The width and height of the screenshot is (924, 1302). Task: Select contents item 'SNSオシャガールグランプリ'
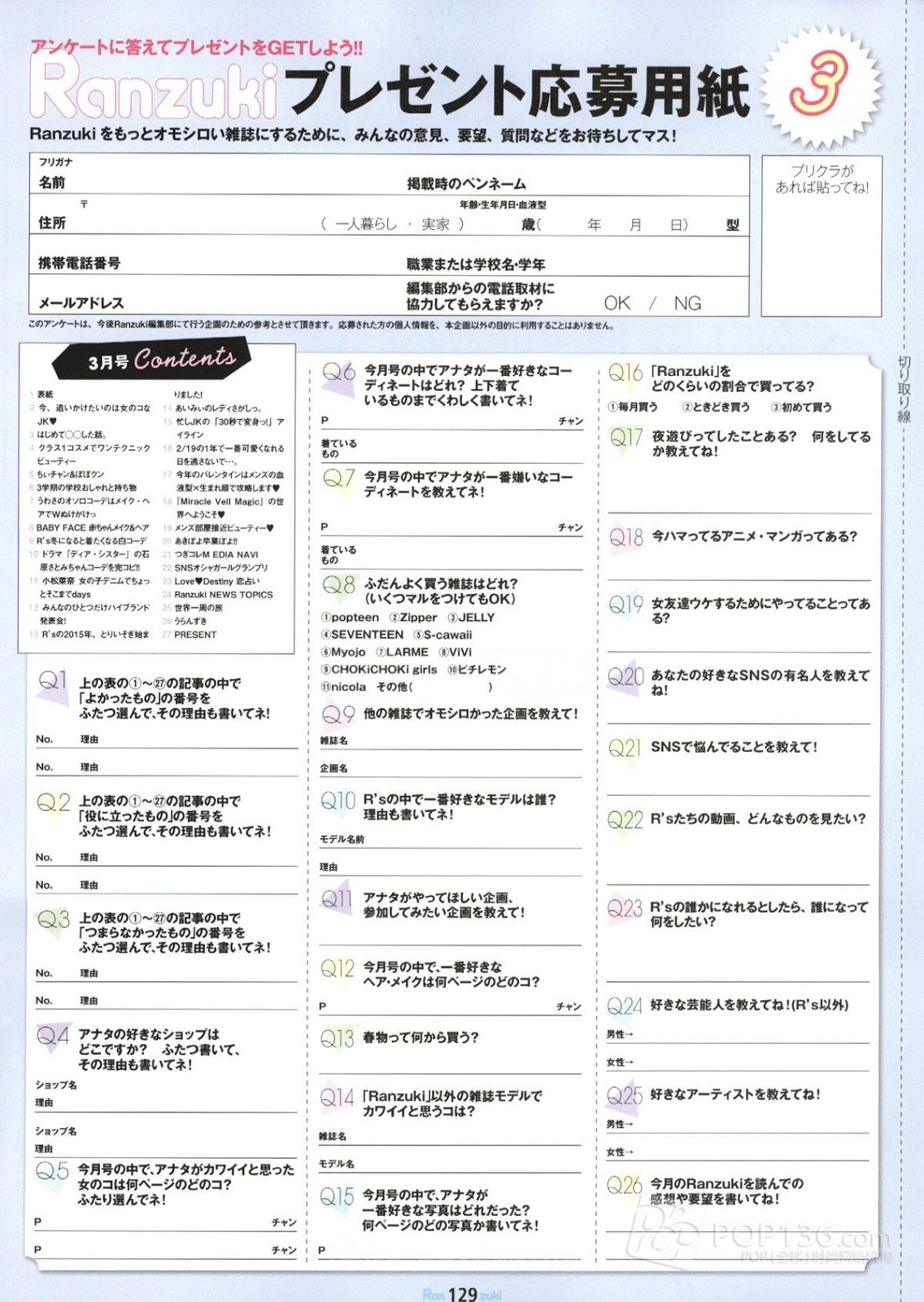pyautogui.click(x=215, y=568)
